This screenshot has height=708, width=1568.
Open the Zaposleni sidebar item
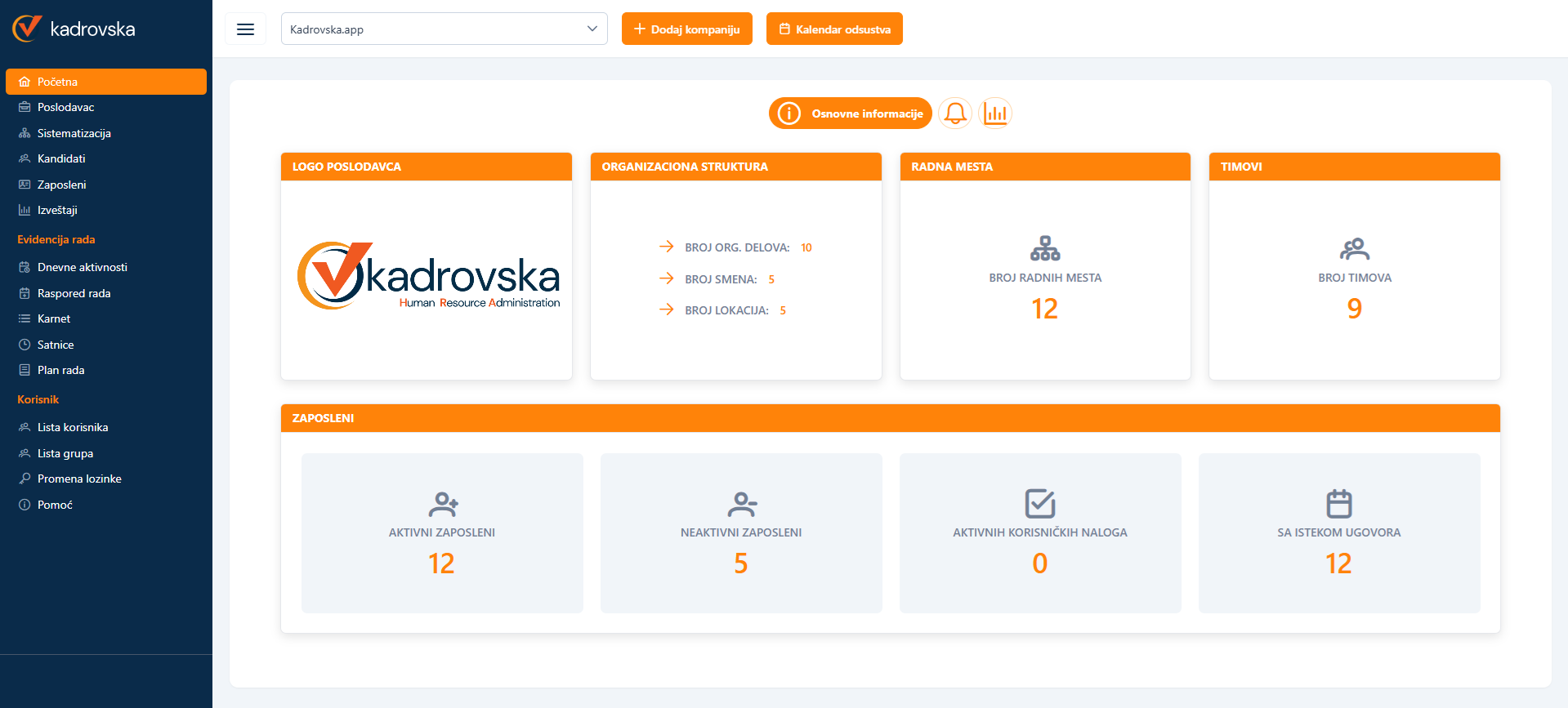pos(61,185)
